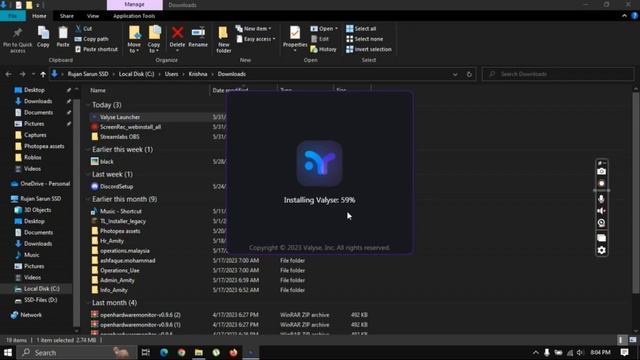
Task: Toggle the recorder microphone icon
Action: [601, 199]
